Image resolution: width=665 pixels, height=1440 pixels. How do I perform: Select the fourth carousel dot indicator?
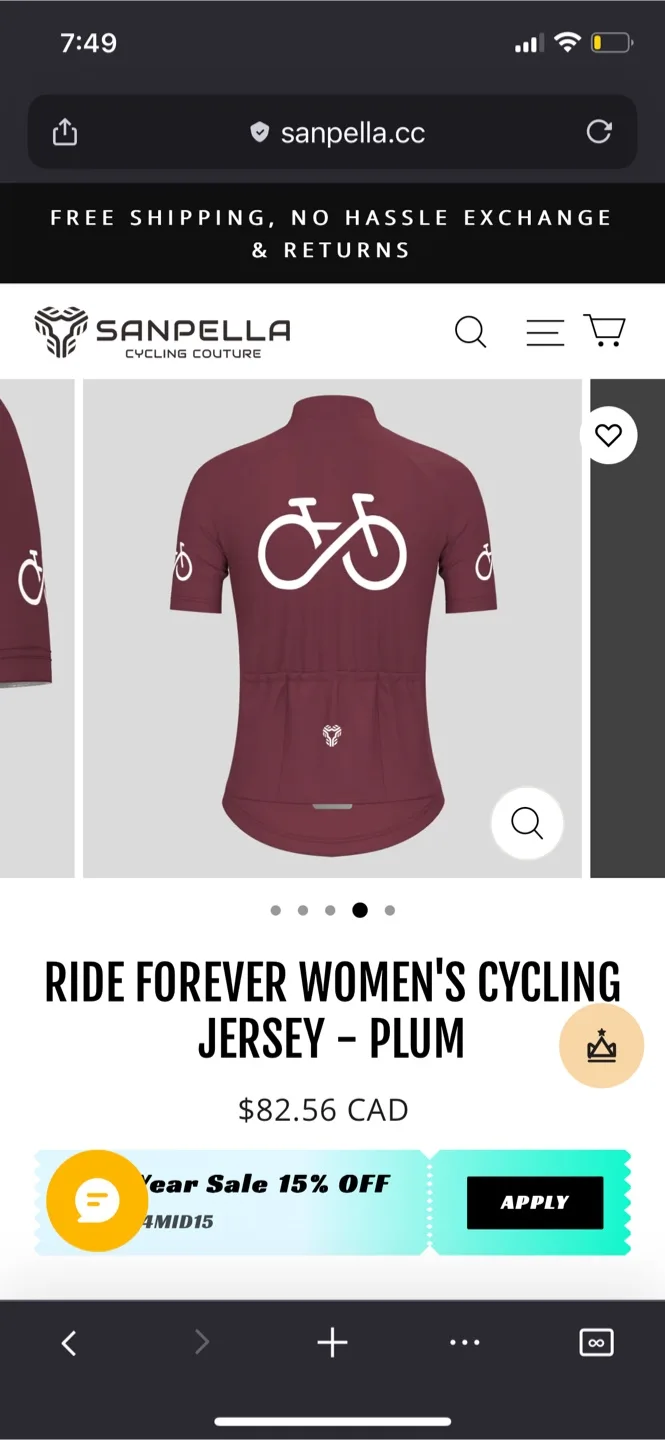click(x=358, y=910)
